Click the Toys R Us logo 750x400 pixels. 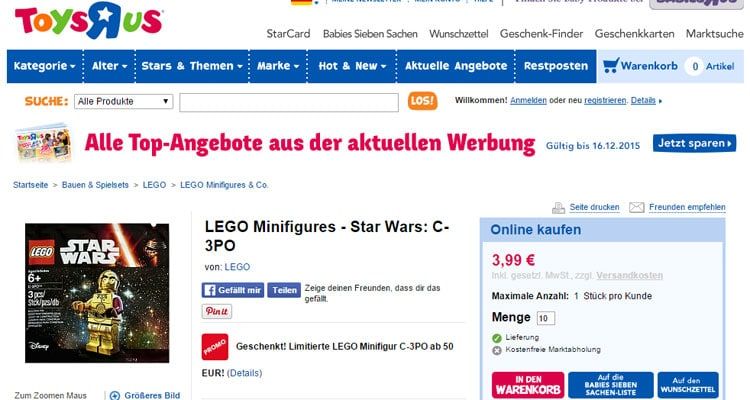coord(89,20)
